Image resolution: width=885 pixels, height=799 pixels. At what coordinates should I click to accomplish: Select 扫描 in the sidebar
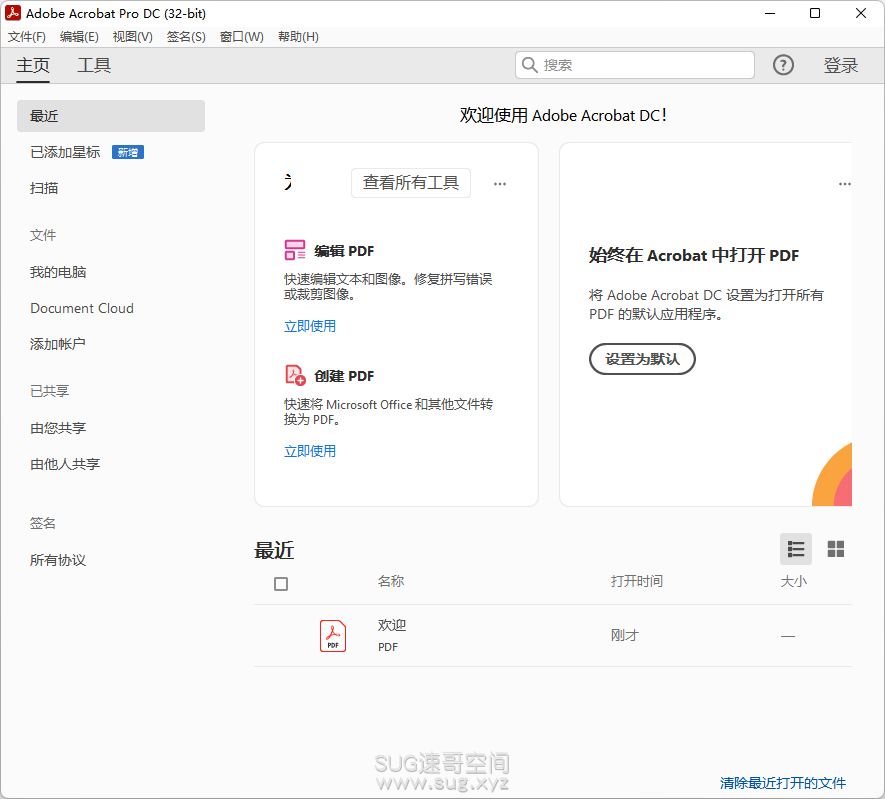(x=44, y=188)
